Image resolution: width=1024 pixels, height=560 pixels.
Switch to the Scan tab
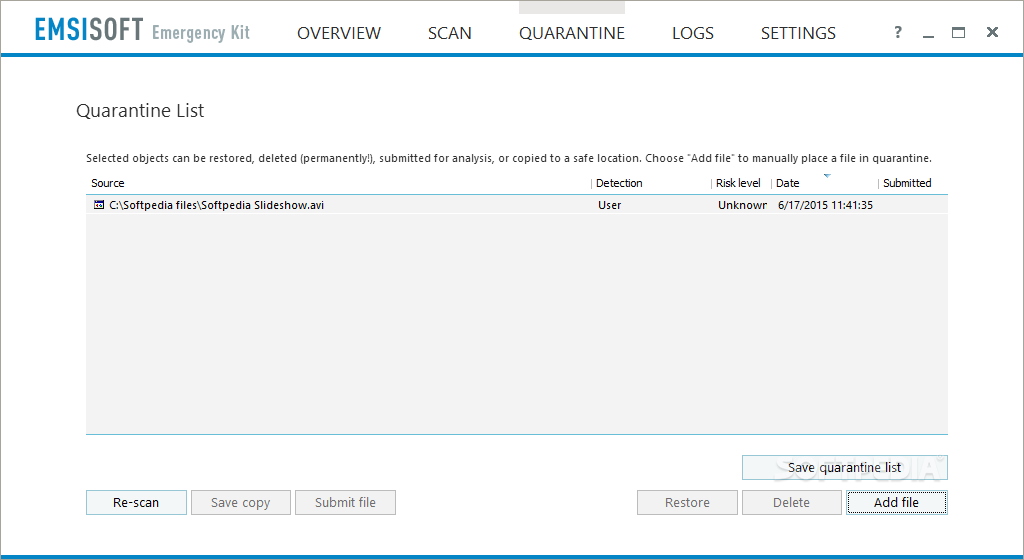(x=449, y=33)
